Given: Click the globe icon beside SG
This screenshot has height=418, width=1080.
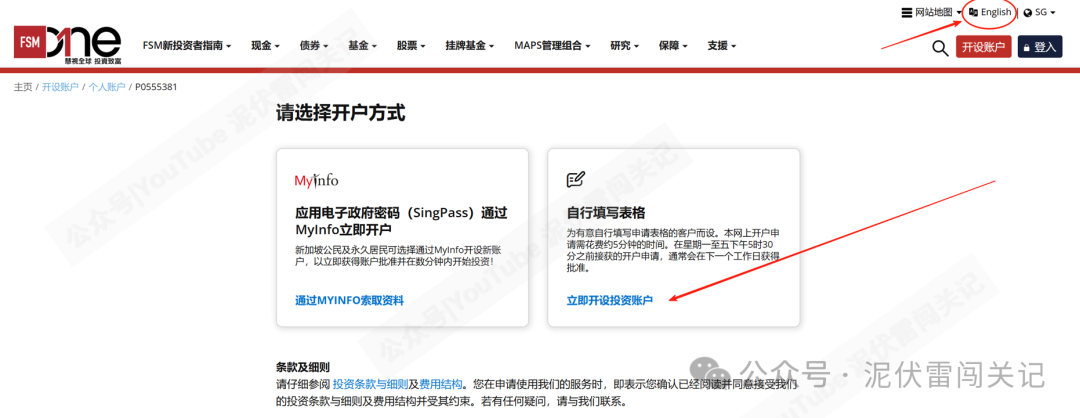Looking at the screenshot, I should click(x=1028, y=12).
